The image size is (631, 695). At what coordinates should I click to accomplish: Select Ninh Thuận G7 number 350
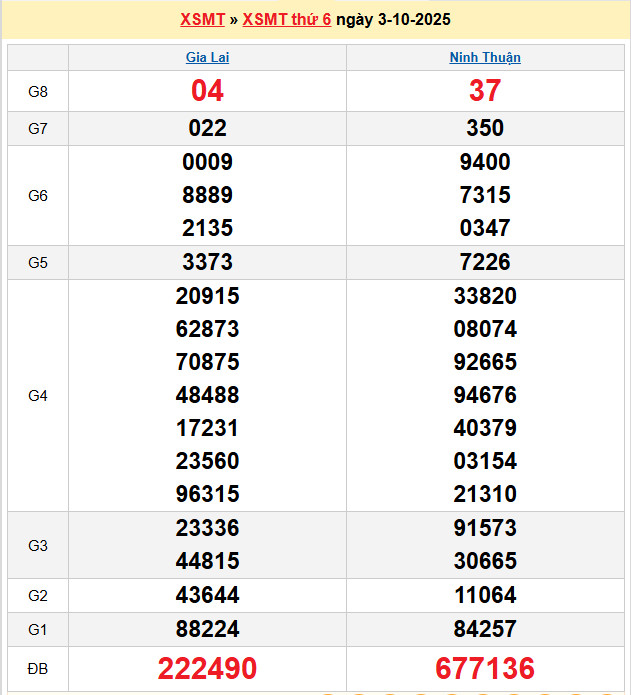coord(485,128)
